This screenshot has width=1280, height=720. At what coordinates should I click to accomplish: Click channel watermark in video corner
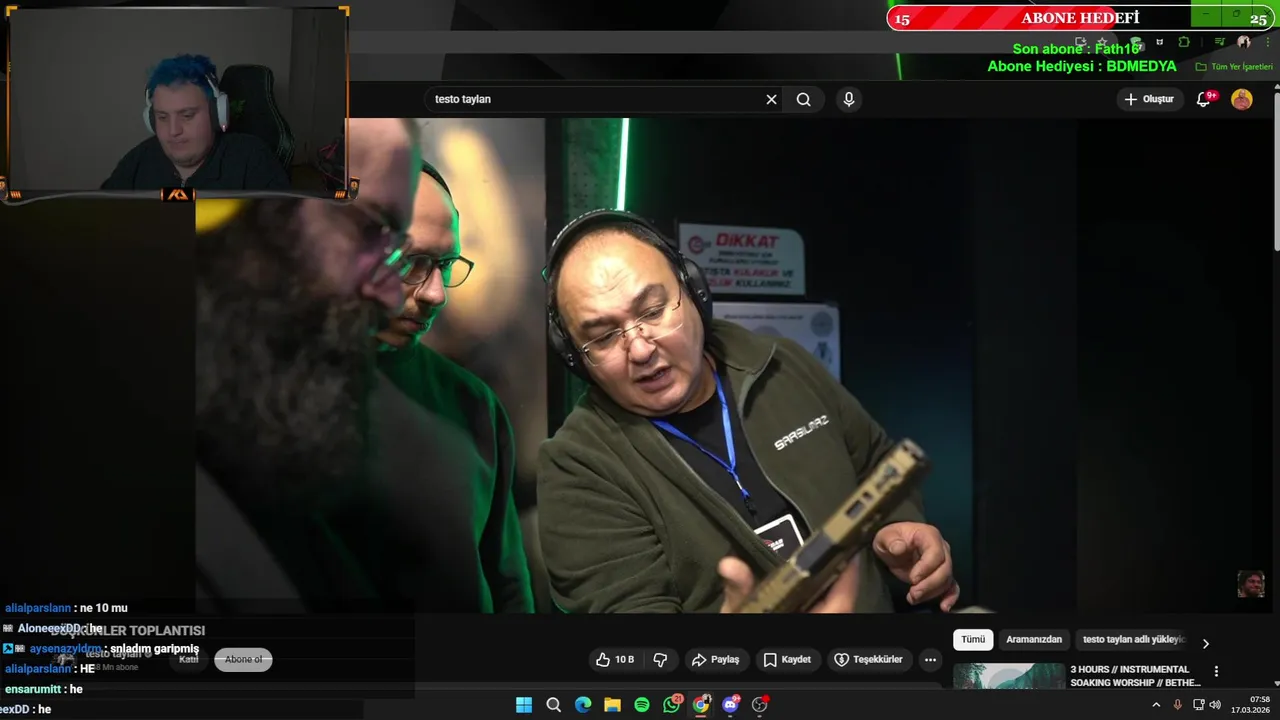[1250, 584]
